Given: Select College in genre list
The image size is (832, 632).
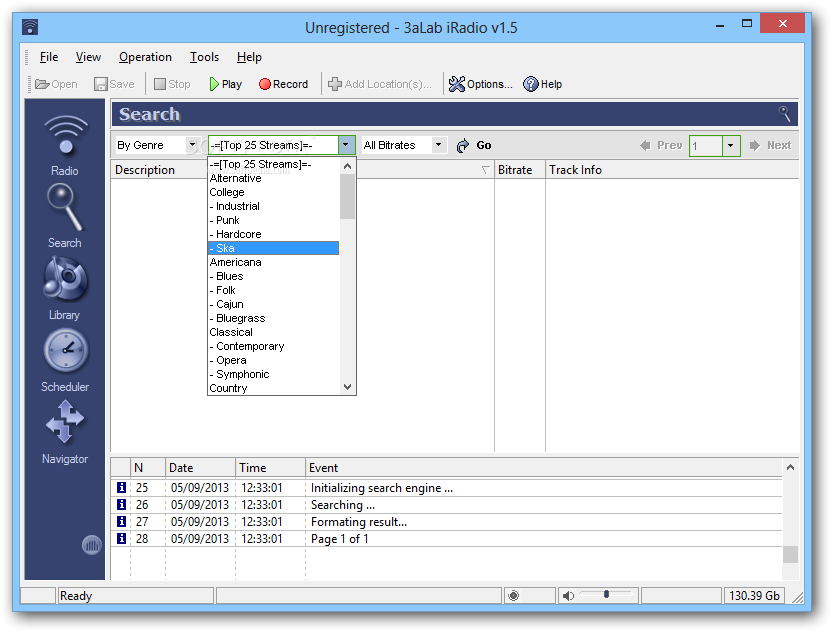Looking at the screenshot, I should [x=273, y=192].
